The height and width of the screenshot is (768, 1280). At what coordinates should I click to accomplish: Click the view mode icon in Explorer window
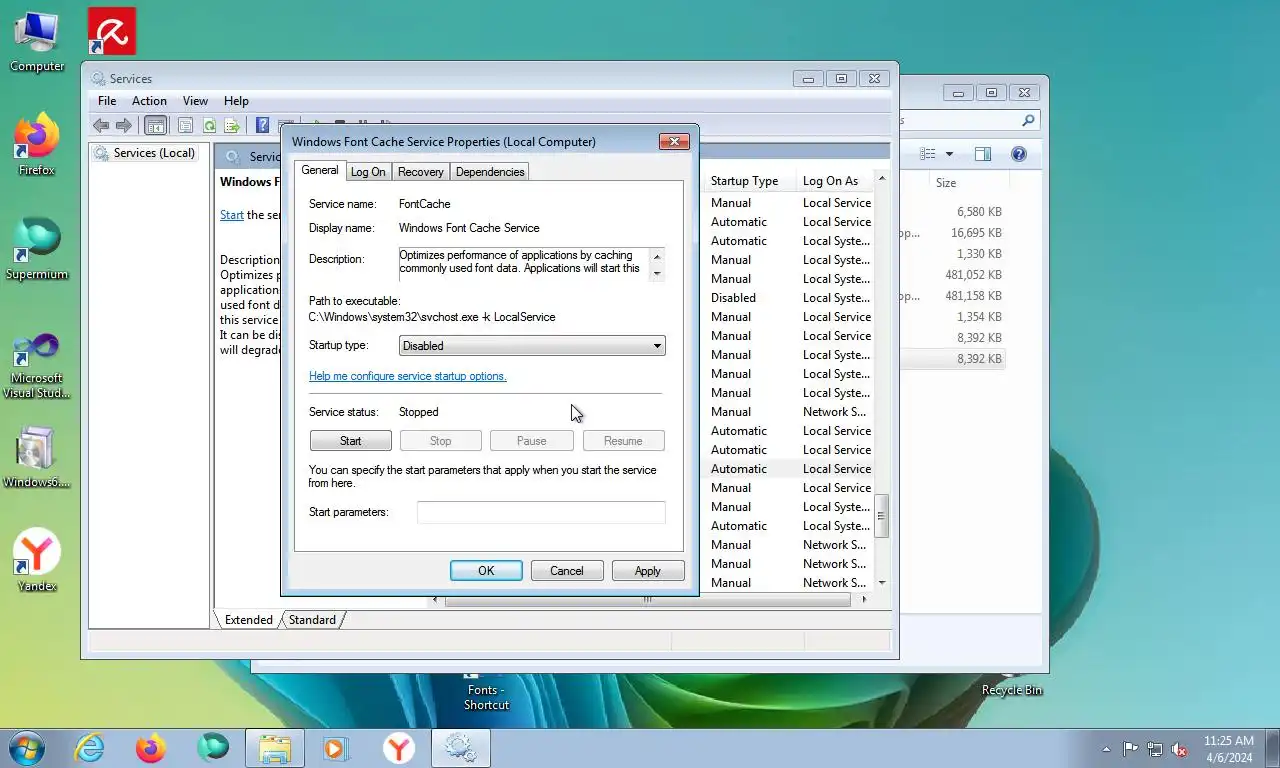coord(928,154)
